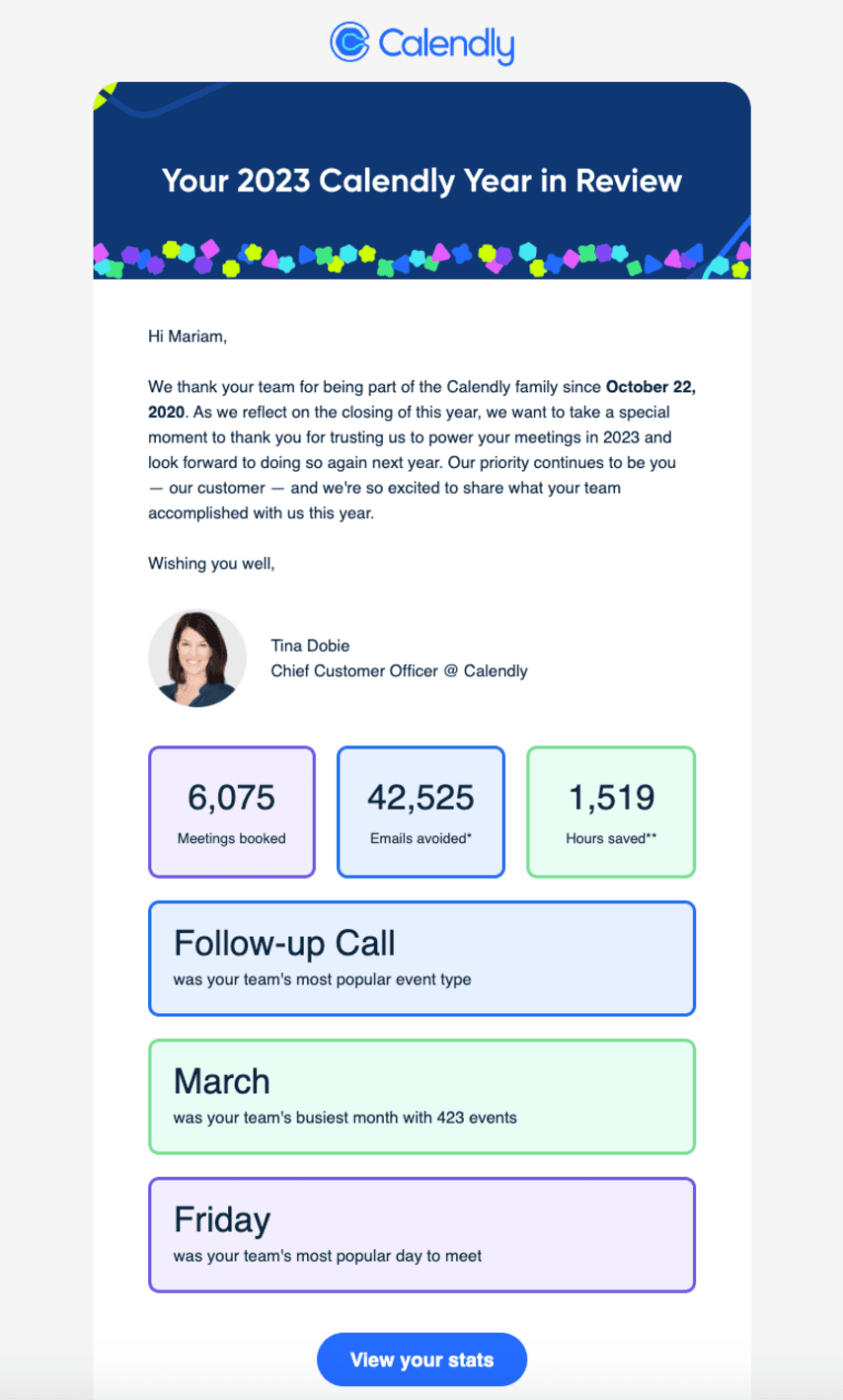Open the View your stats button
This screenshot has height=1400, width=843.
pos(421,1360)
